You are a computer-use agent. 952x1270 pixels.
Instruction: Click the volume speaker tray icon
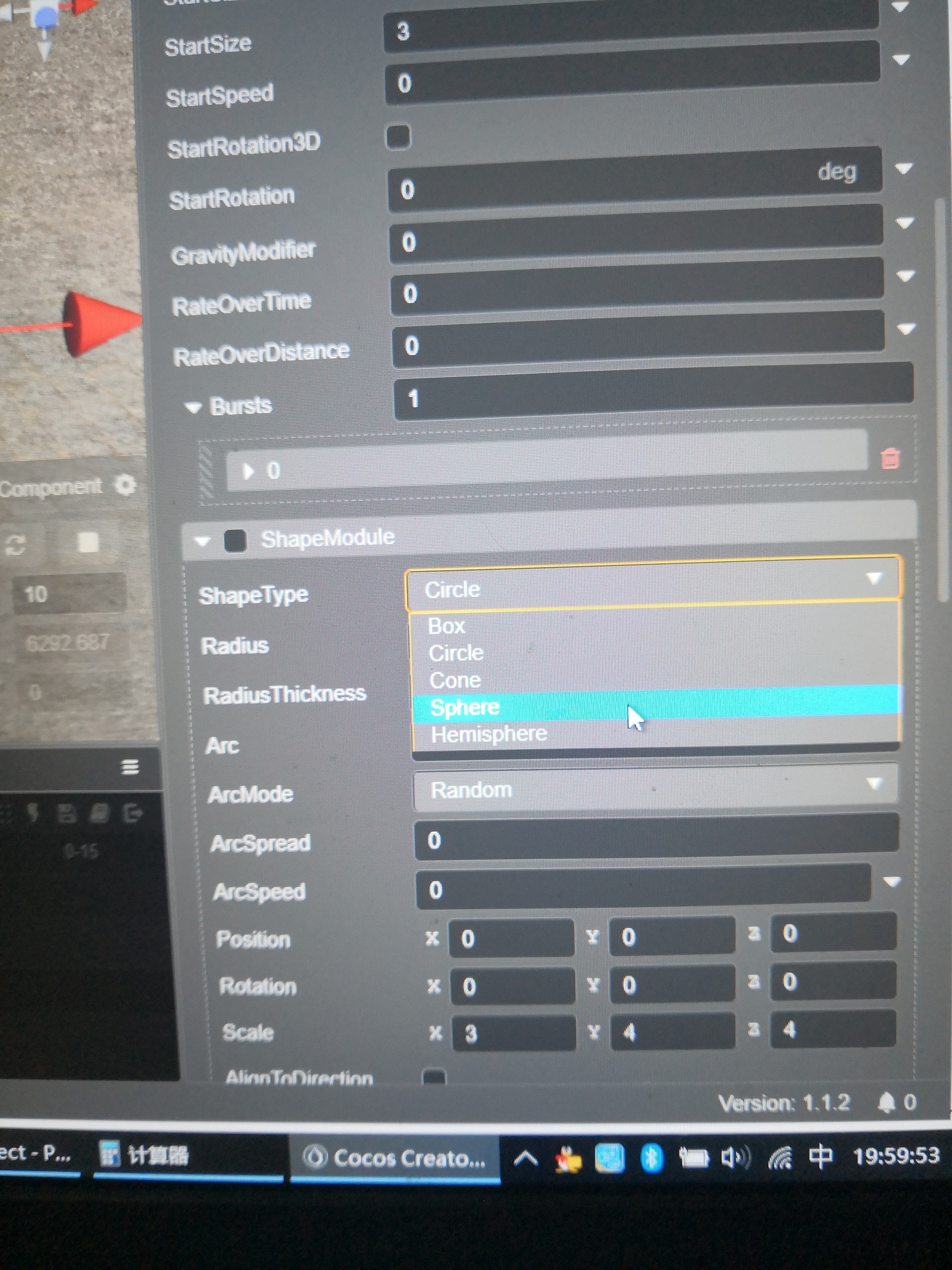tap(734, 1158)
